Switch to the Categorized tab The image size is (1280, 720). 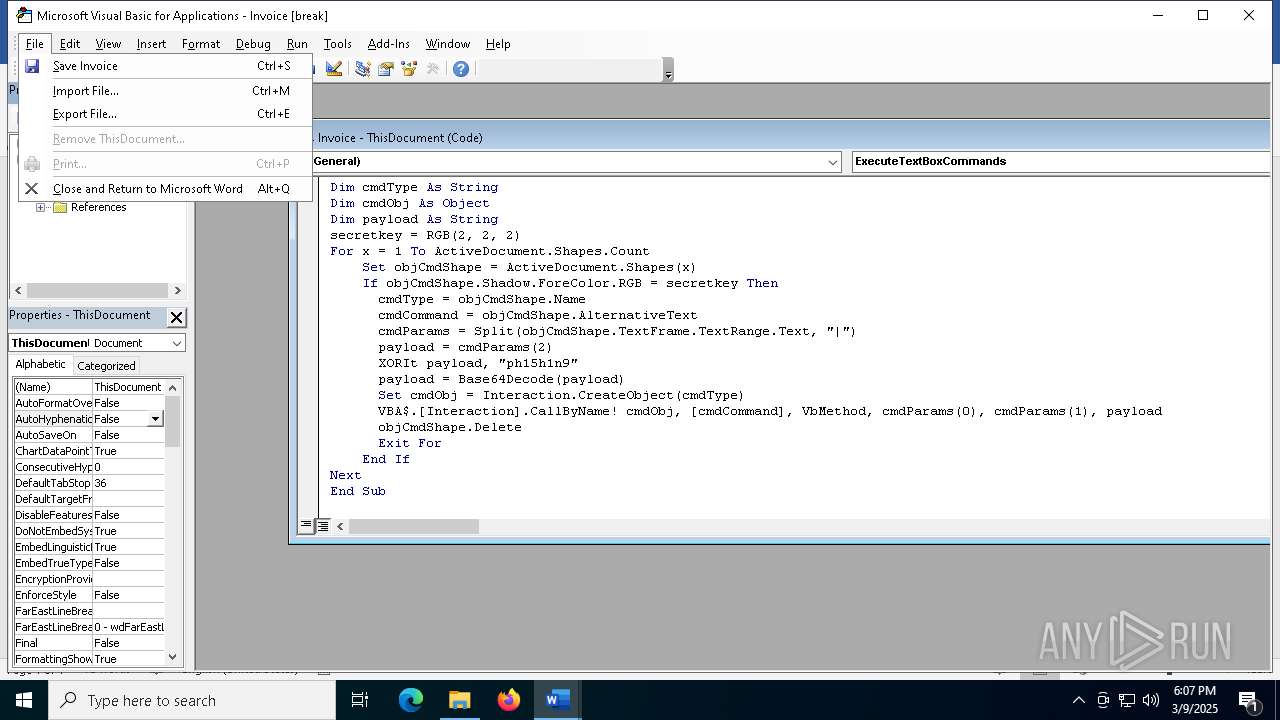click(106, 366)
